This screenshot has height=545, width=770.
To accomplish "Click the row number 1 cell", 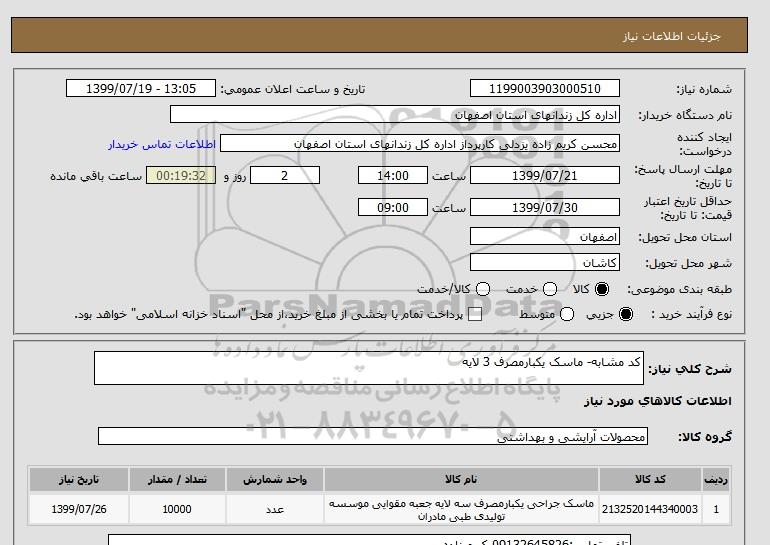I will point(716,509).
